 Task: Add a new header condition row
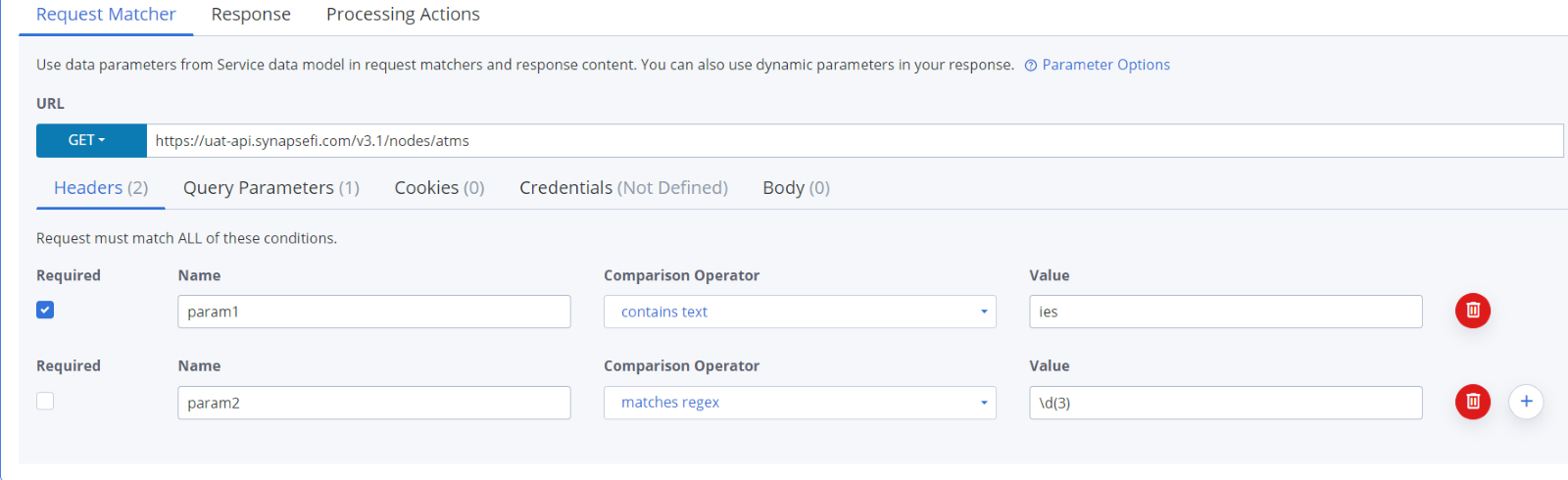tap(1526, 402)
